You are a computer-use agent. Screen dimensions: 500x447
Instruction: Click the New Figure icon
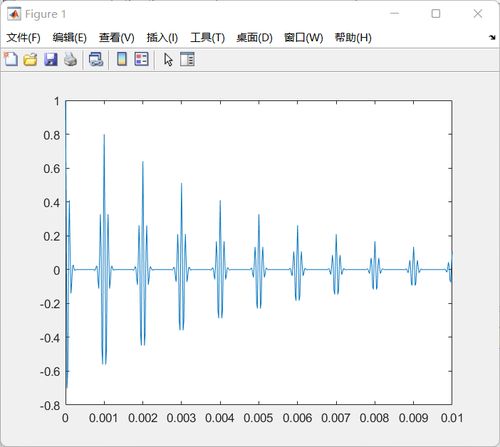click(x=11, y=59)
